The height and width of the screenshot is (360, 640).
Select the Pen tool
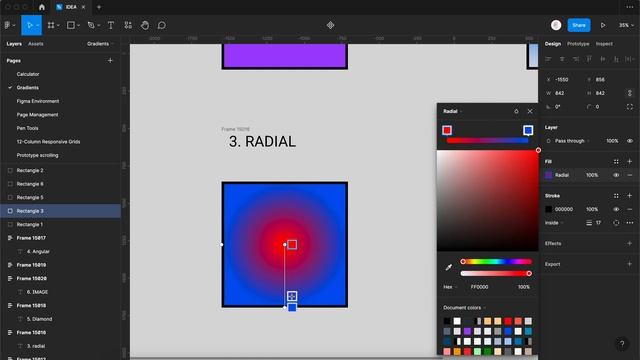point(91,25)
